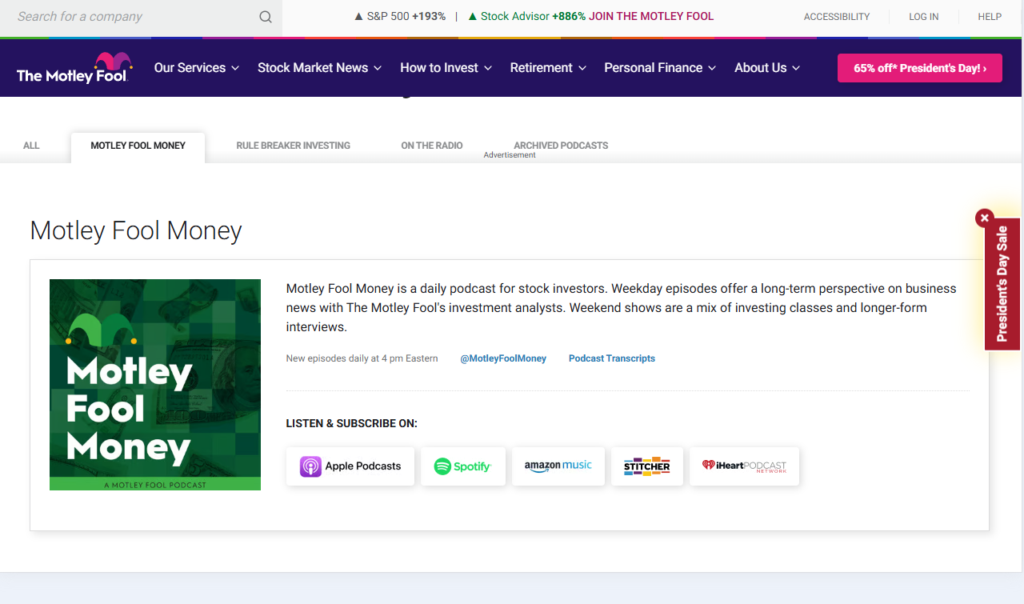Screen dimensions: 1024x604
Task: Open the Podcast Transcripts link
Action: (x=611, y=358)
